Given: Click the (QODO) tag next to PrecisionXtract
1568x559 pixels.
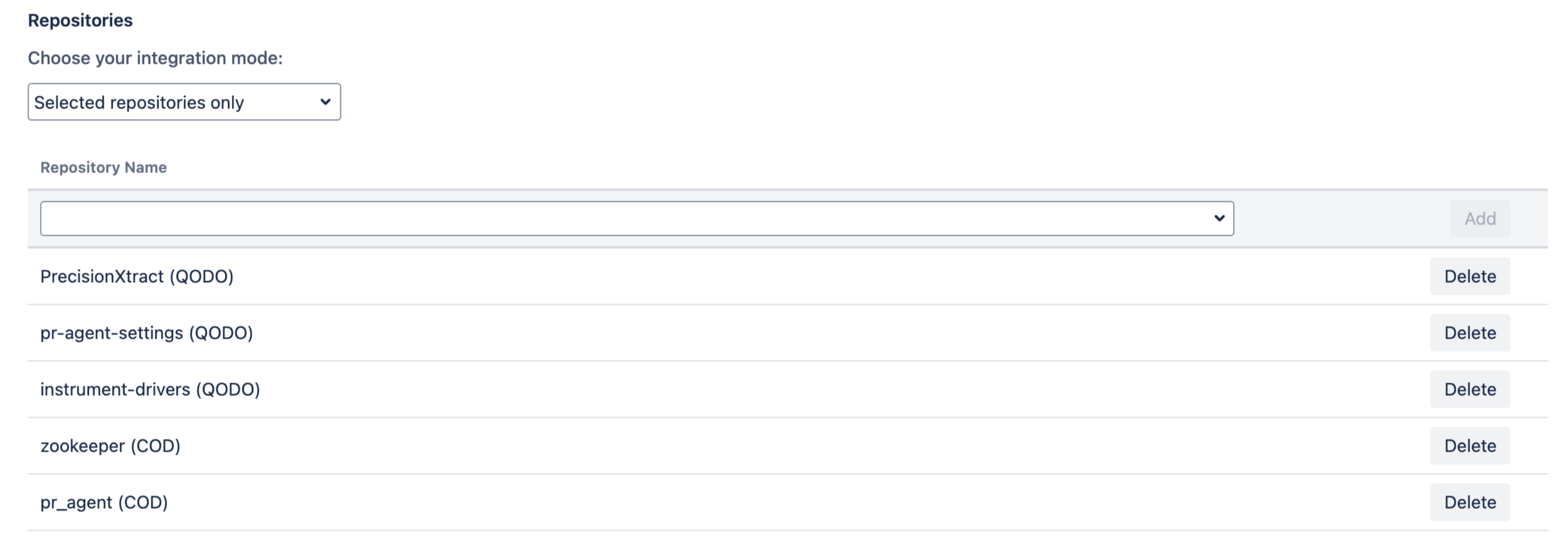Looking at the screenshot, I should pos(201,276).
